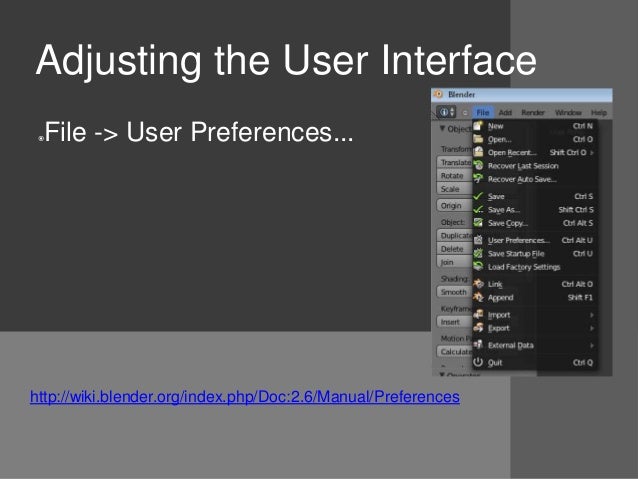This screenshot has height=479, width=638.
Task: Click the Save Copy icon
Action: pos(478,223)
